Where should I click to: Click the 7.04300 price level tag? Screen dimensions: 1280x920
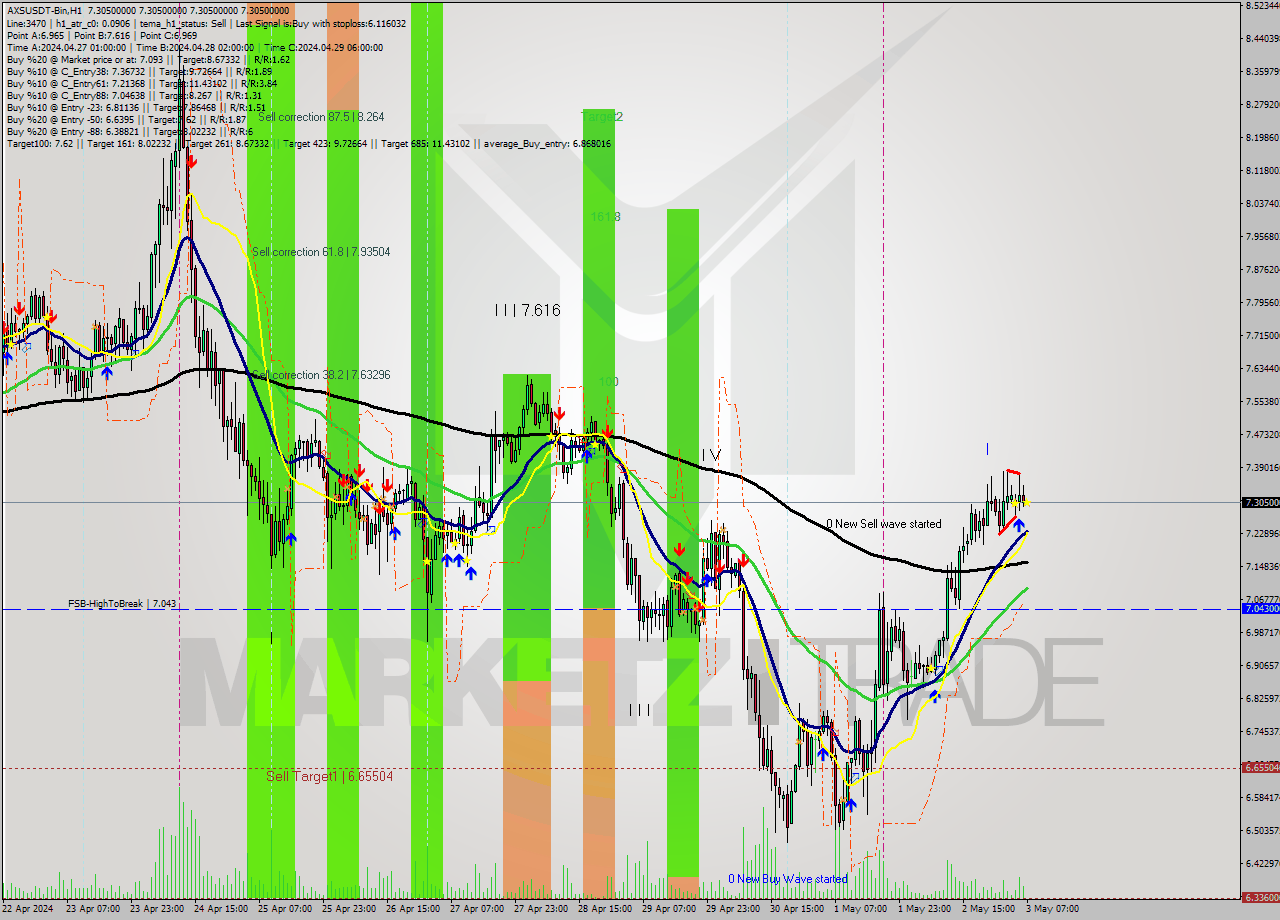1260,609
